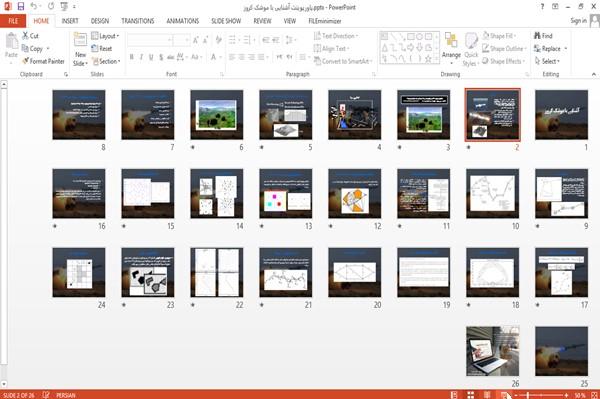Select slide 24 grid thumbnail
600x399 pixels.
click(79, 272)
